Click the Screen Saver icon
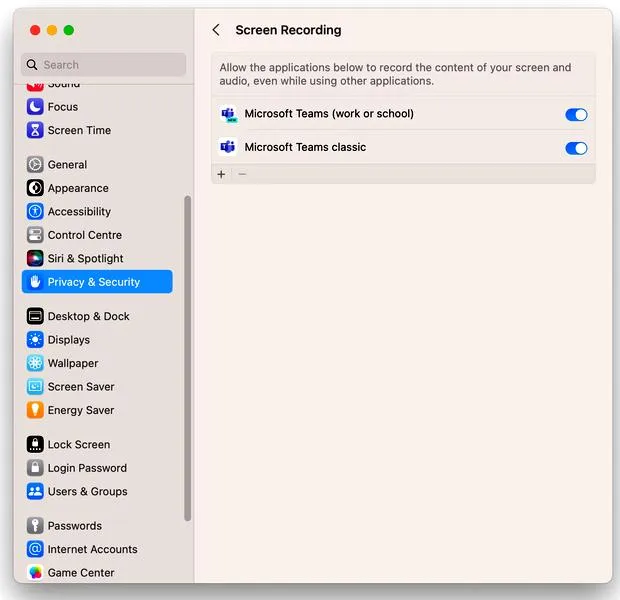 click(35, 386)
